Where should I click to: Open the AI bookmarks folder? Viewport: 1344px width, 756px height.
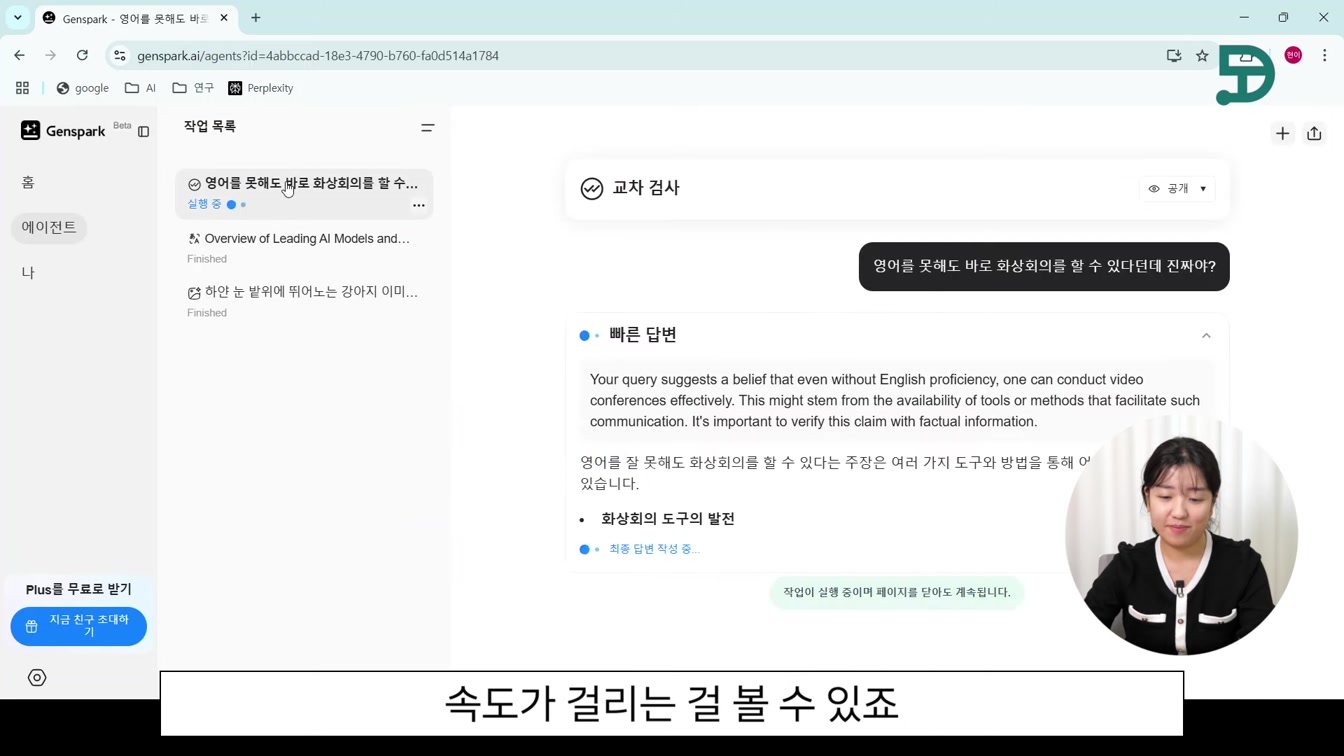pyautogui.click(x=140, y=88)
